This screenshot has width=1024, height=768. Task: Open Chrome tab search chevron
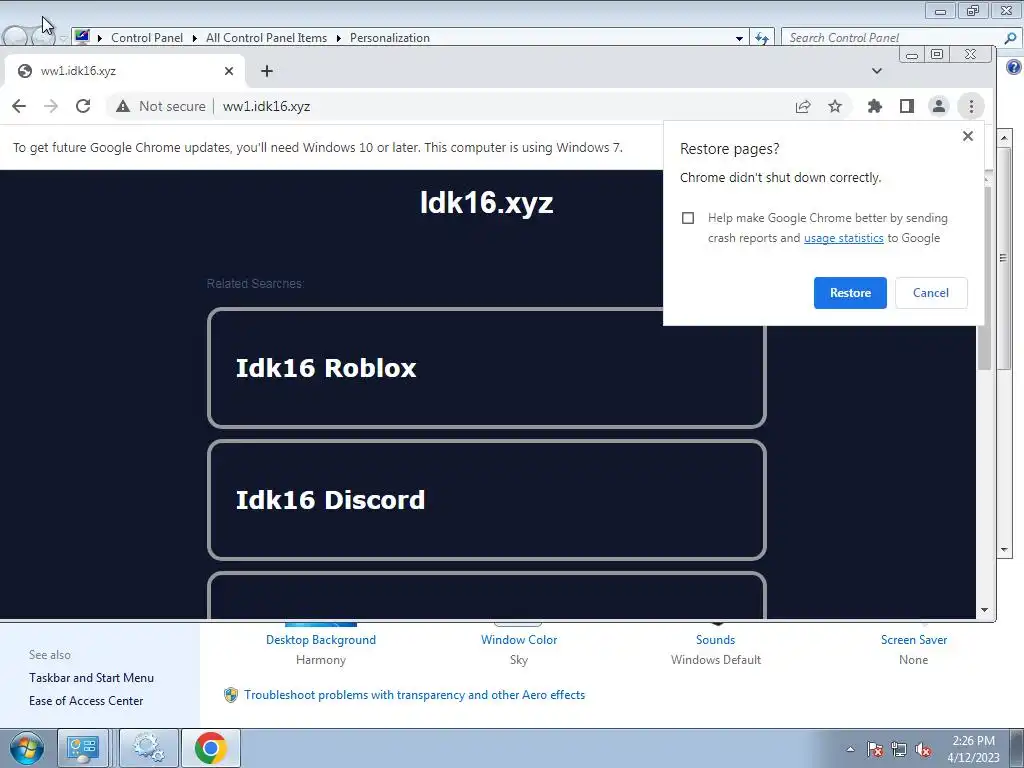click(x=876, y=71)
